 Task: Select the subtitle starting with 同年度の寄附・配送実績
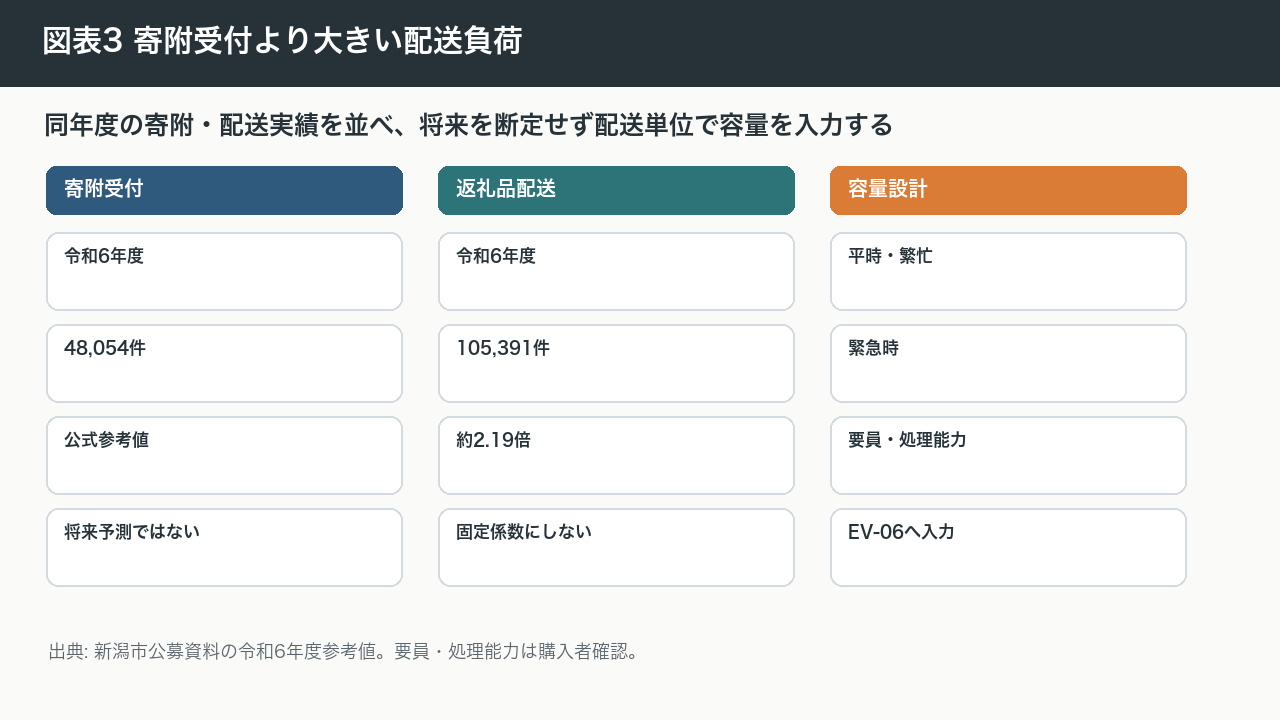tap(468, 125)
